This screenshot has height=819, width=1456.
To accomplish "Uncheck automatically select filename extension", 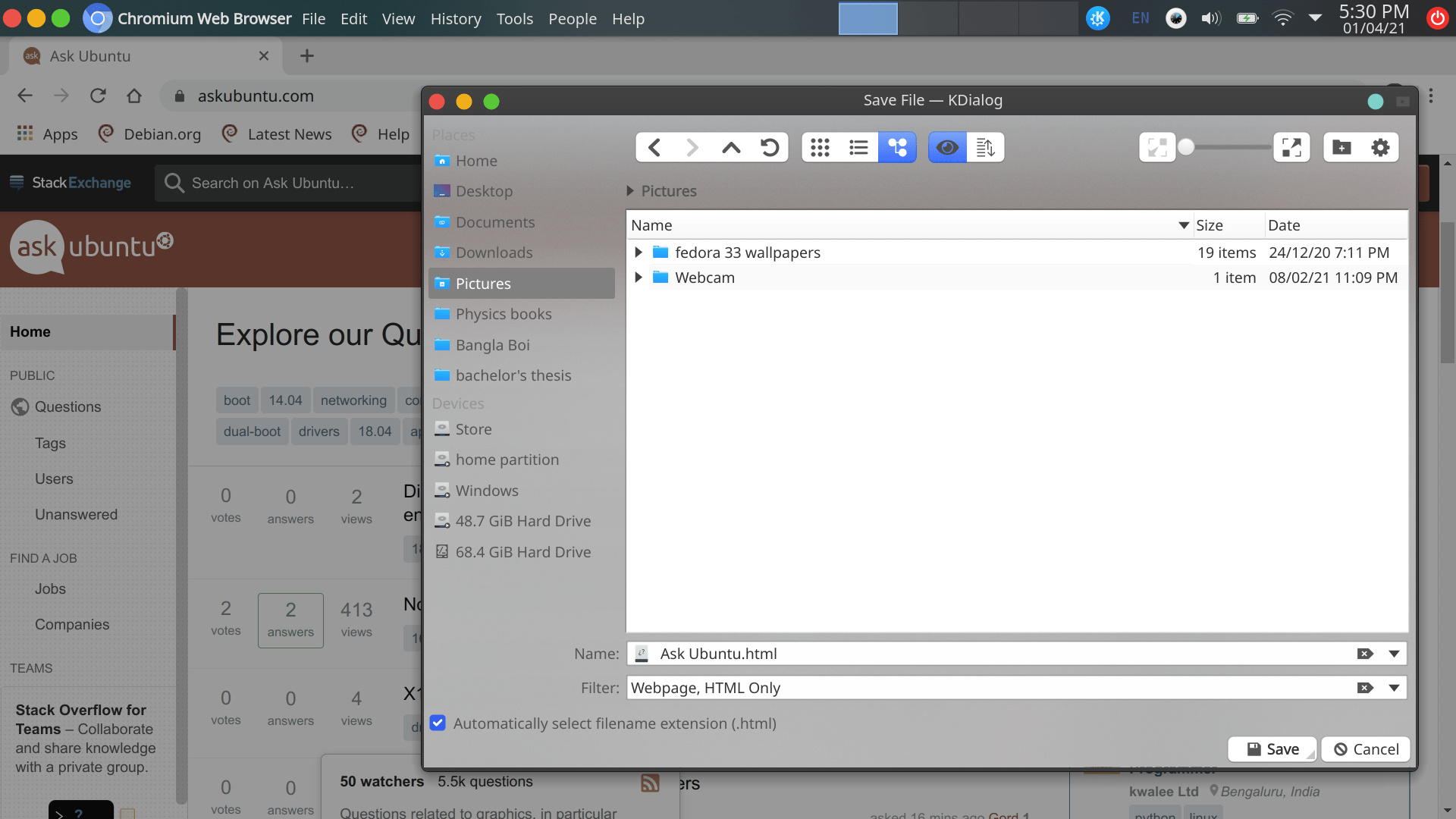I will (x=438, y=723).
